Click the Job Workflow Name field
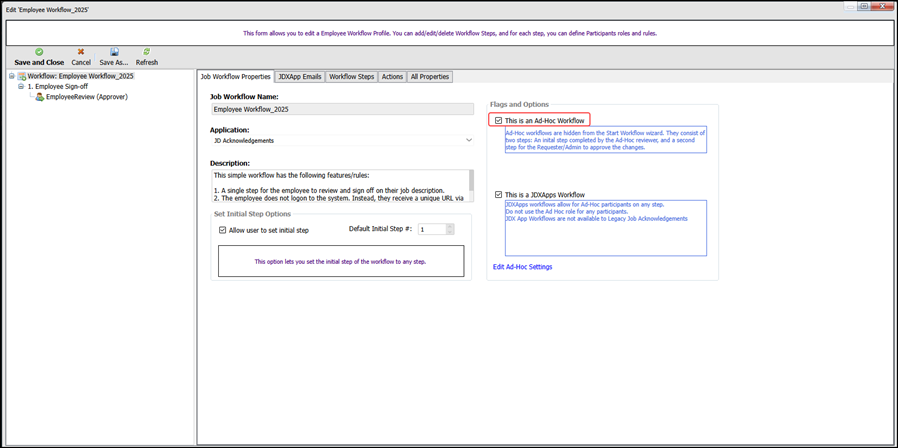 coord(341,109)
